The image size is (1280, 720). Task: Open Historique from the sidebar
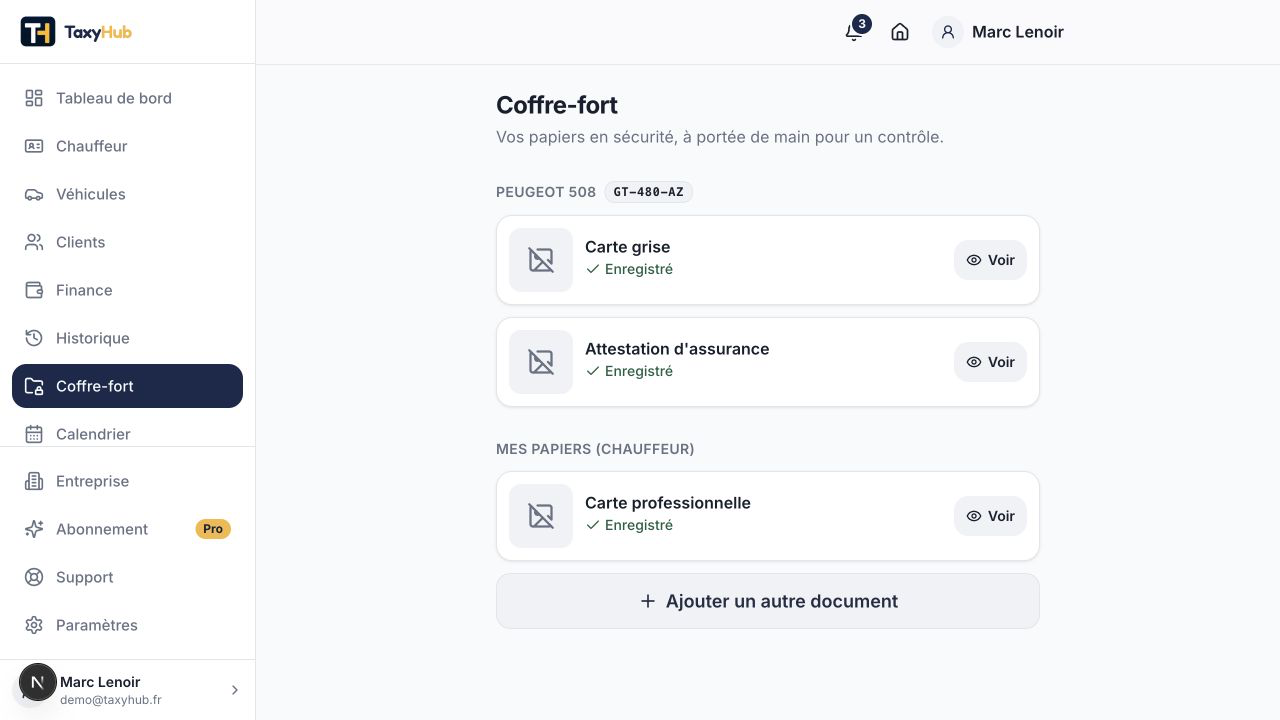(x=127, y=338)
